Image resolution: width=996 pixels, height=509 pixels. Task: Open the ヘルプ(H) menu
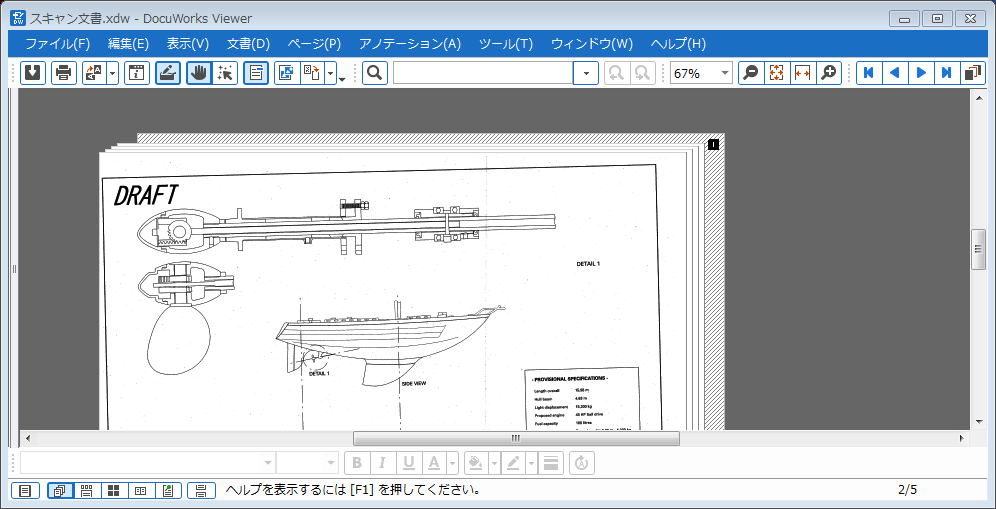678,44
